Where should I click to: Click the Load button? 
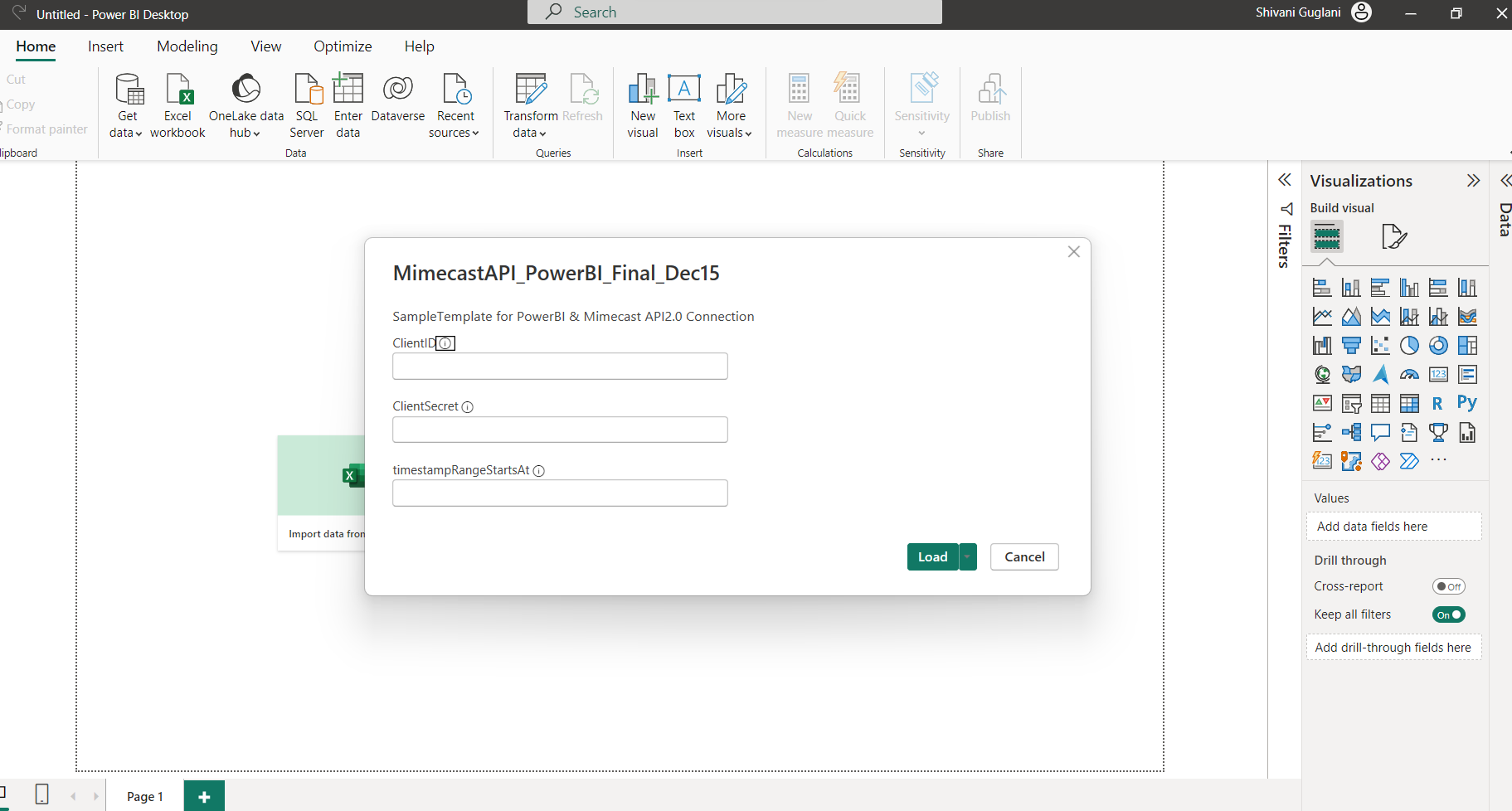(932, 557)
